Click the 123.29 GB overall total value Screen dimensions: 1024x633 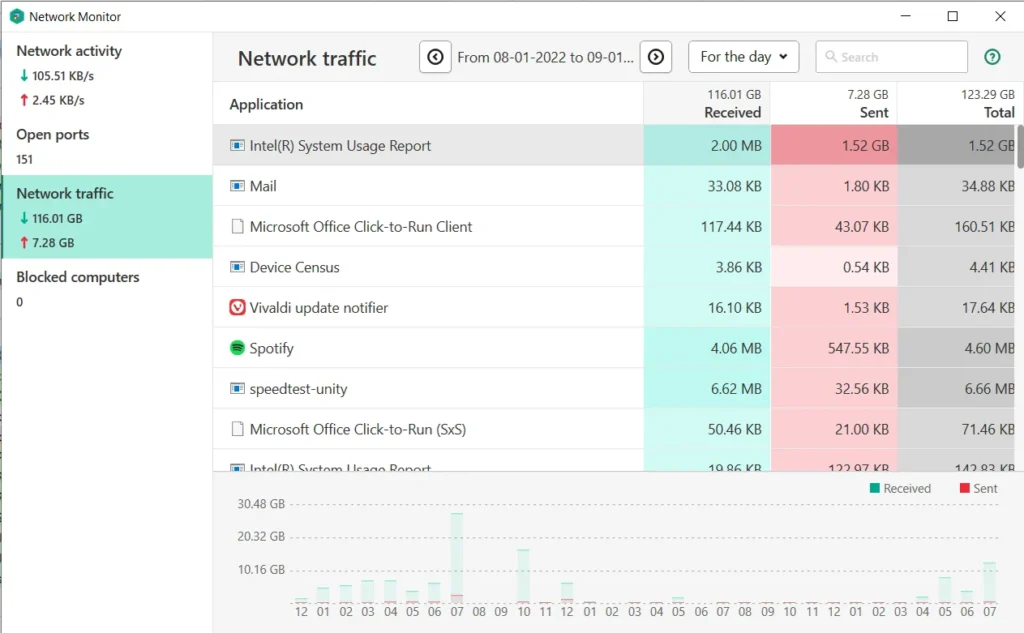pyautogui.click(x=987, y=95)
